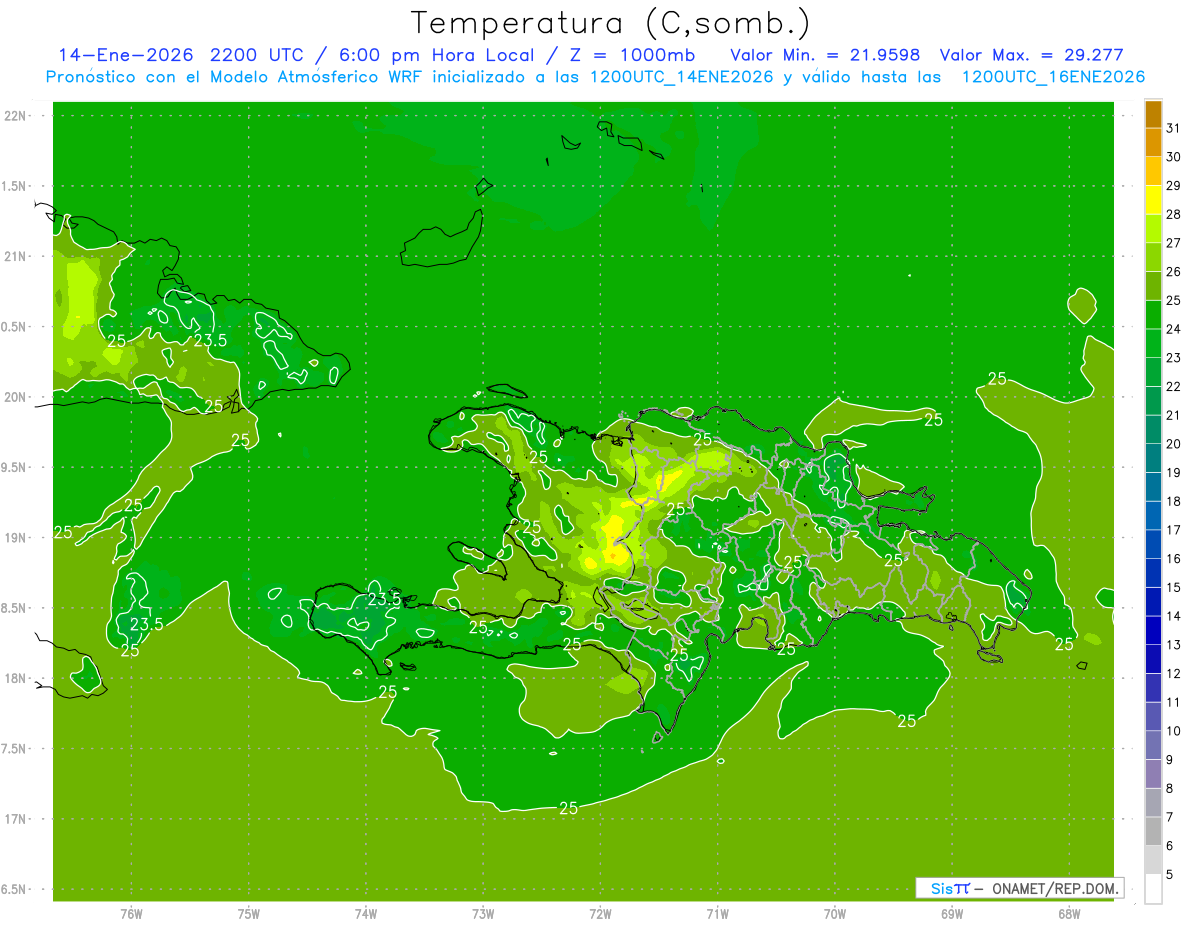This screenshot has width=1200, height=927.
Task: Click the Temperatura (C,somb.) title
Action: coord(611,23)
